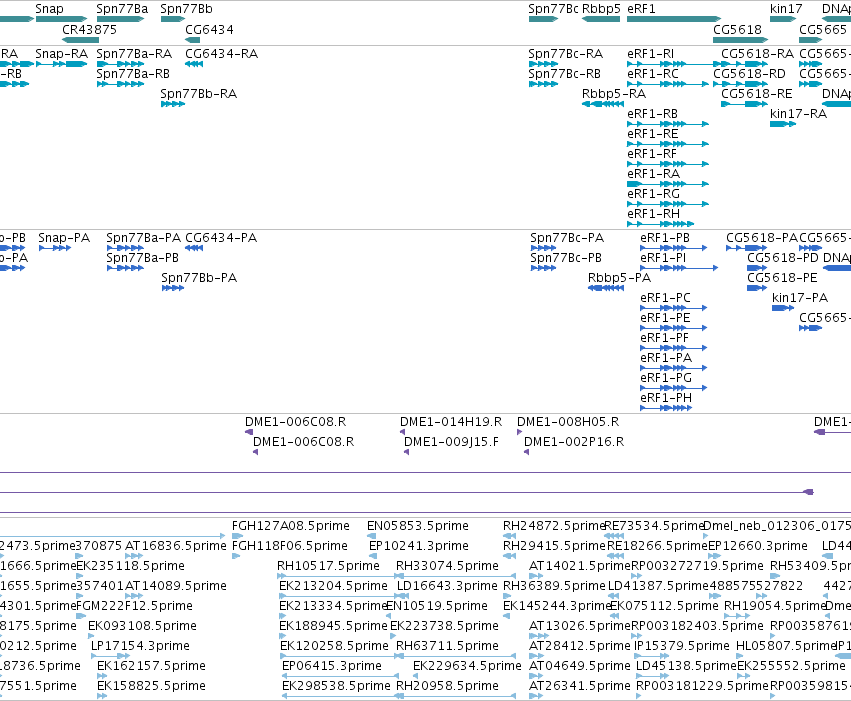Image resolution: width=851 pixels, height=701 pixels.
Task: Select the RH20958.5prime EST label
Action: click(447, 686)
